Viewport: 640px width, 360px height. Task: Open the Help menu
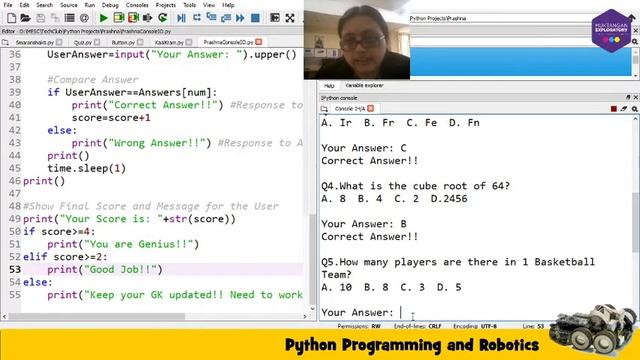(228, 5)
